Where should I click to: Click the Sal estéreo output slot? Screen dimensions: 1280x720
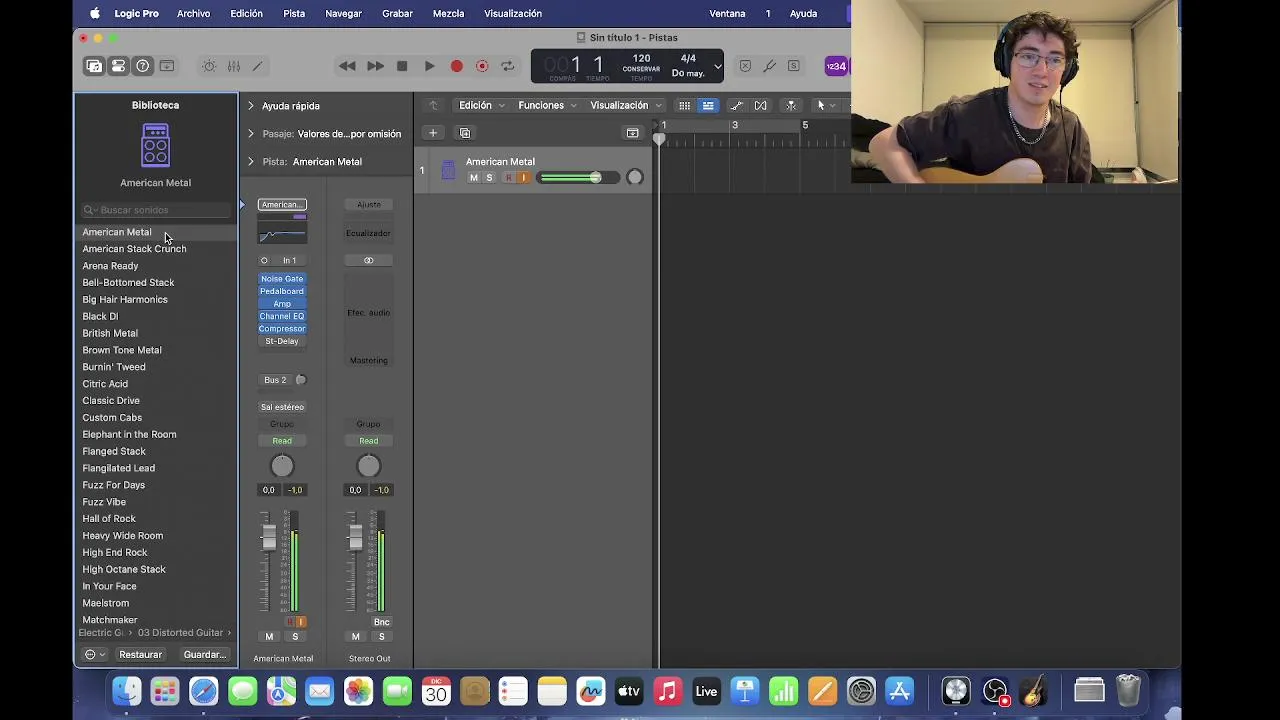click(282, 407)
